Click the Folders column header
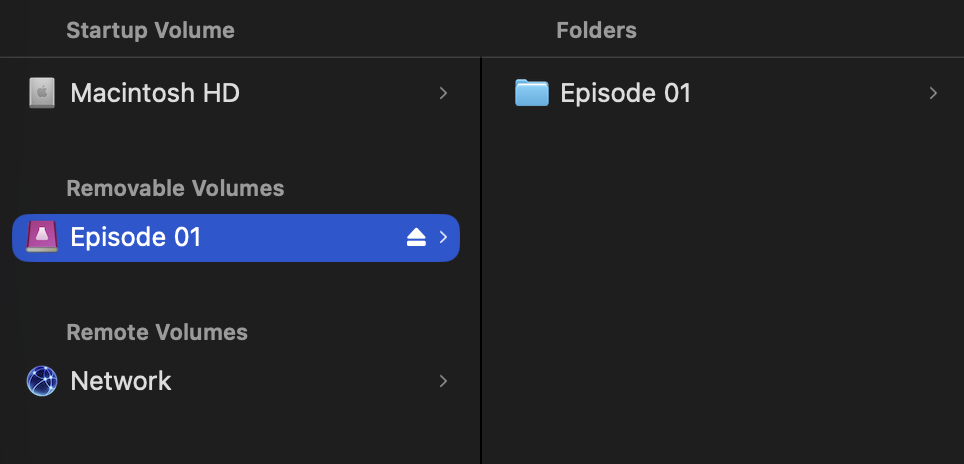Viewport: 964px width, 464px height. pyautogui.click(x=596, y=30)
